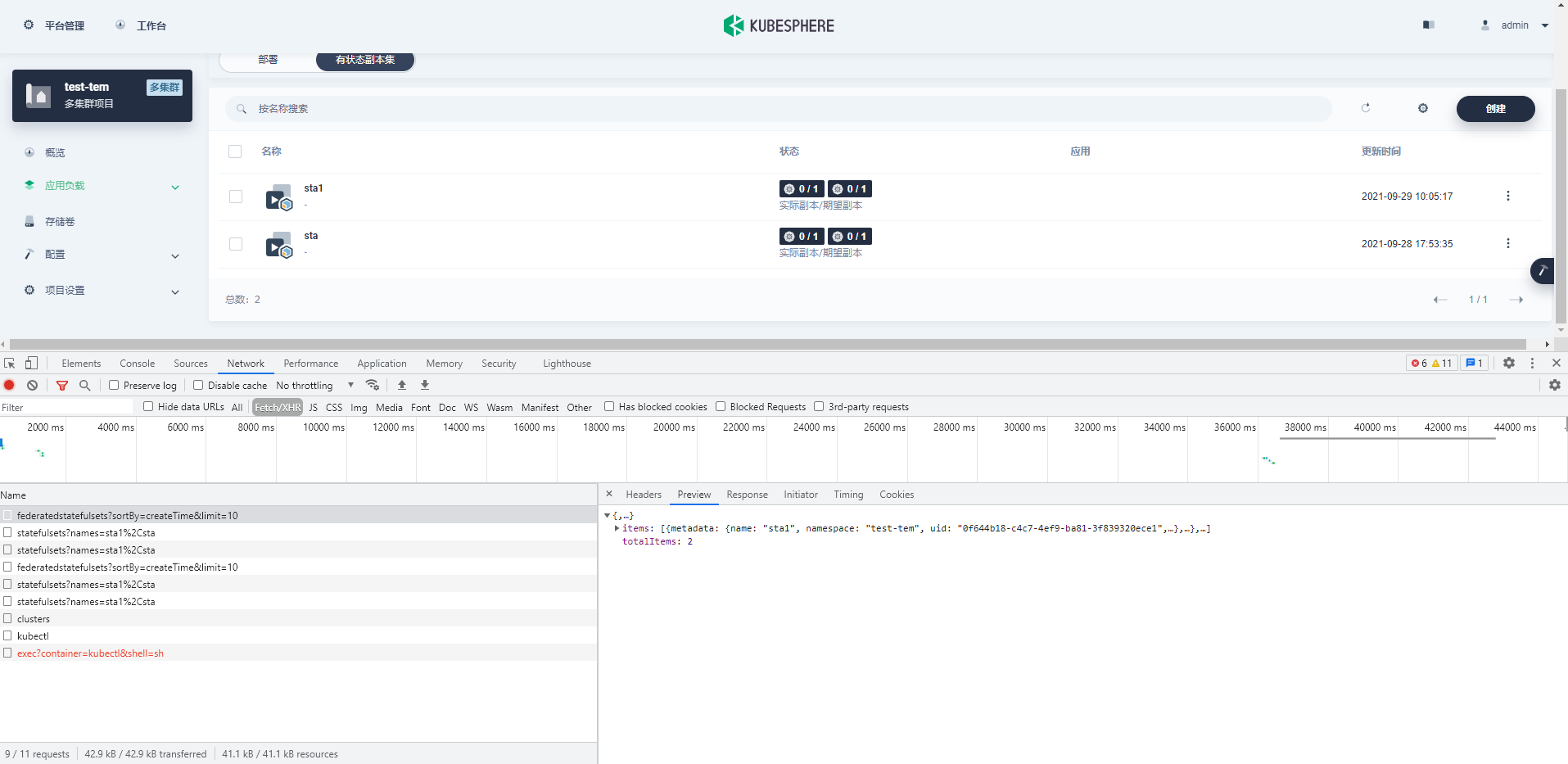Open 存储卷 in sidebar

(x=60, y=222)
